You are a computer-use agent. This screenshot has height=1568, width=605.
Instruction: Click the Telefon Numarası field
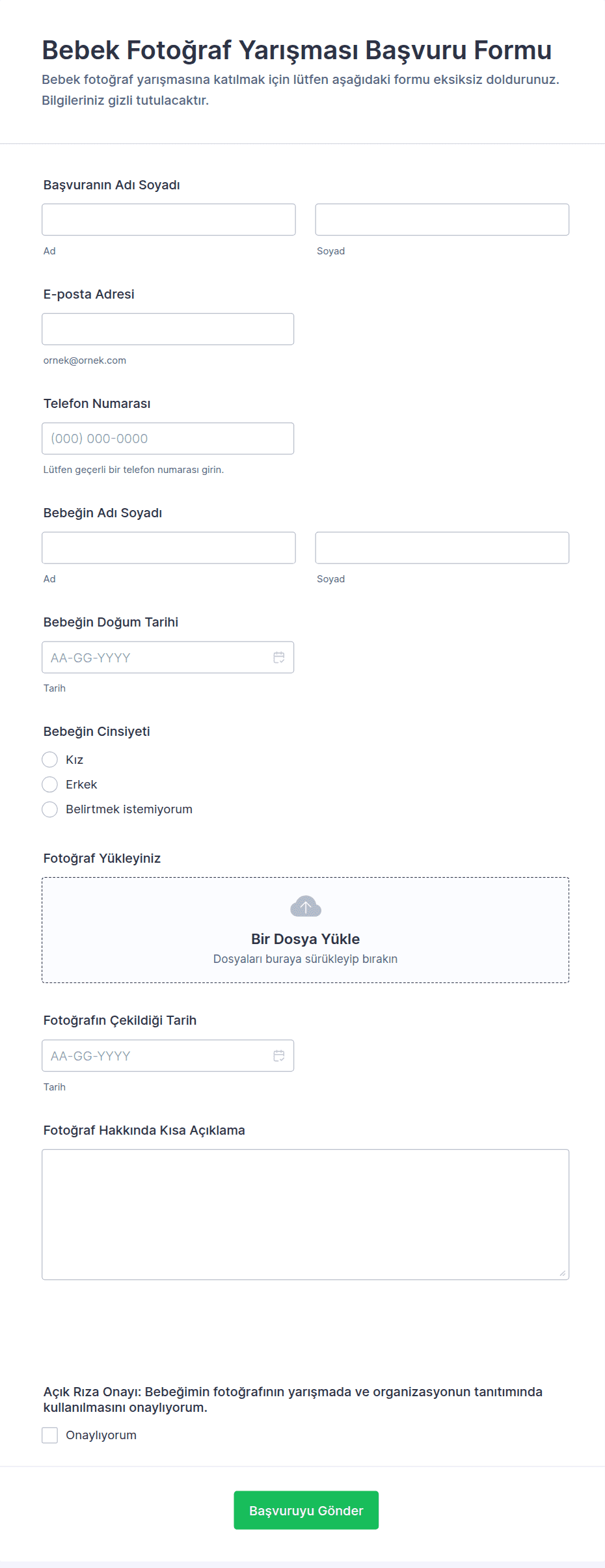(168, 439)
